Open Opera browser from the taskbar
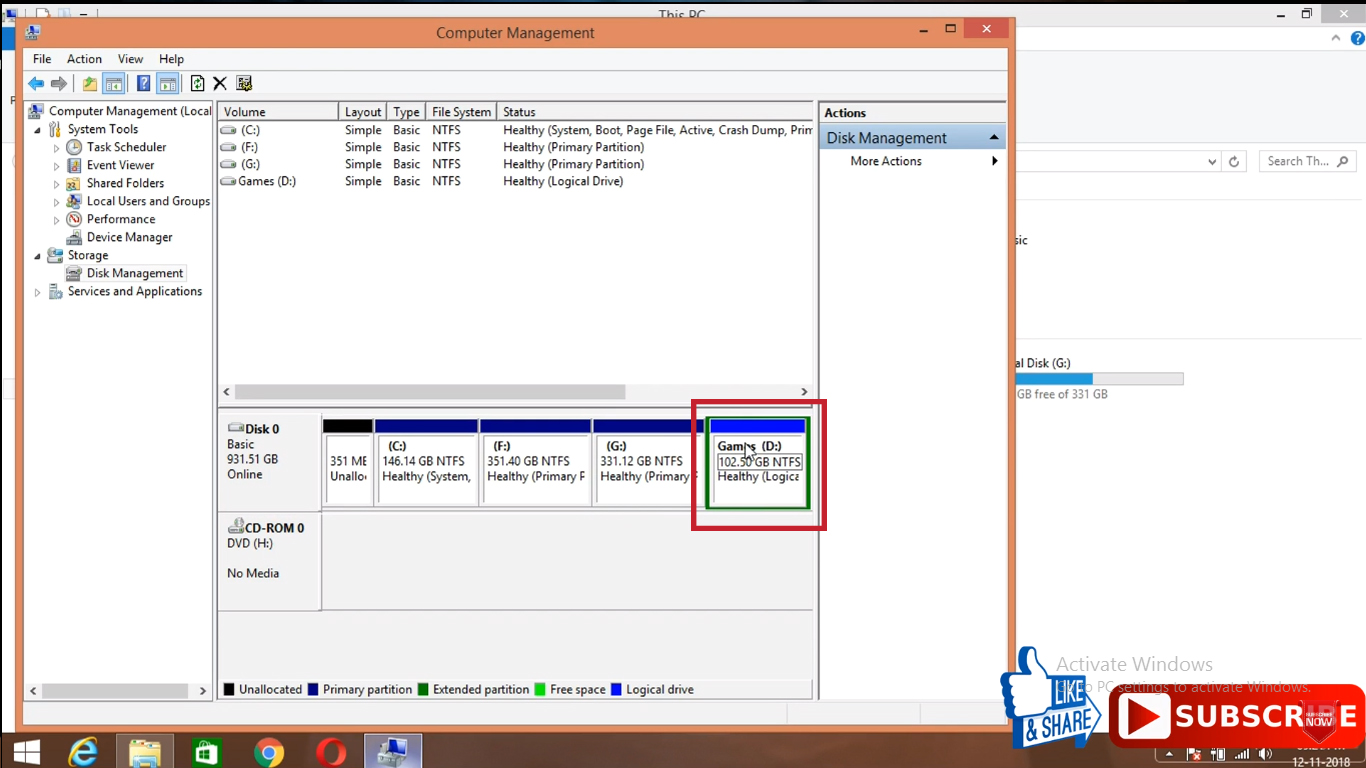The height and width of the screenshot is (768, 1366). coord(331,752)
